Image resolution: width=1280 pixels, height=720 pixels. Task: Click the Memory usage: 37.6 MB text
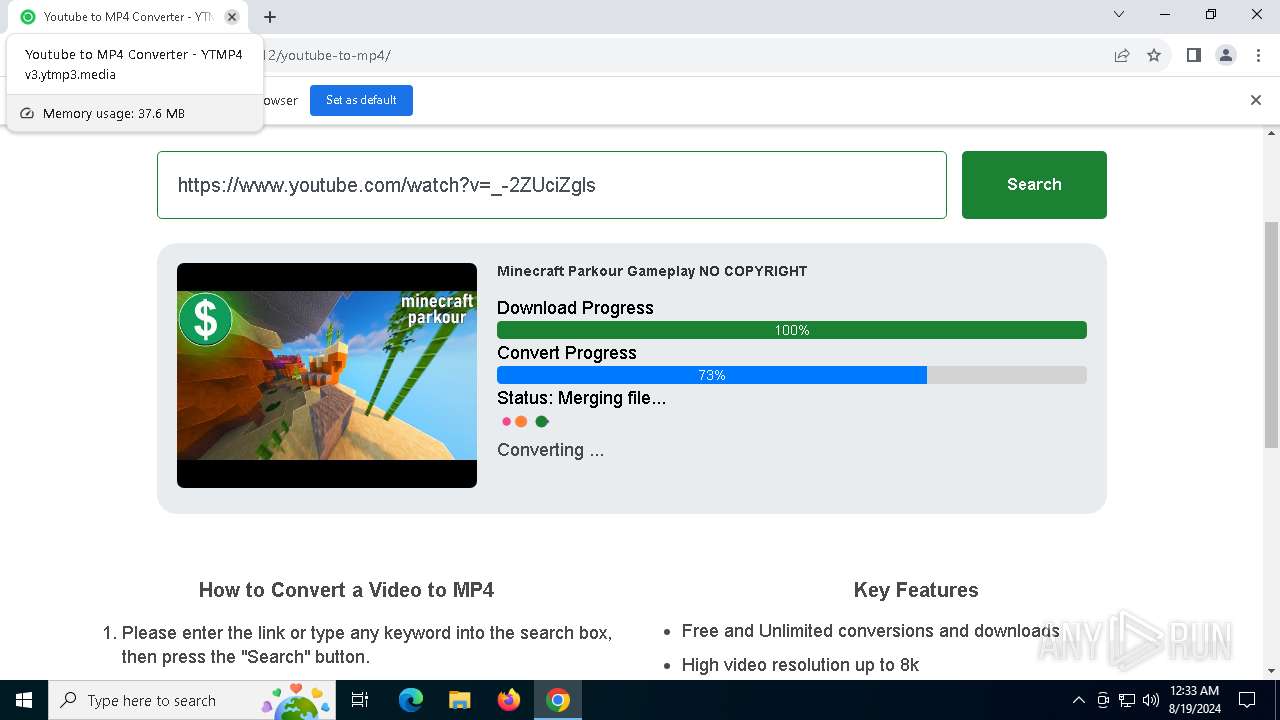point(114,114)
